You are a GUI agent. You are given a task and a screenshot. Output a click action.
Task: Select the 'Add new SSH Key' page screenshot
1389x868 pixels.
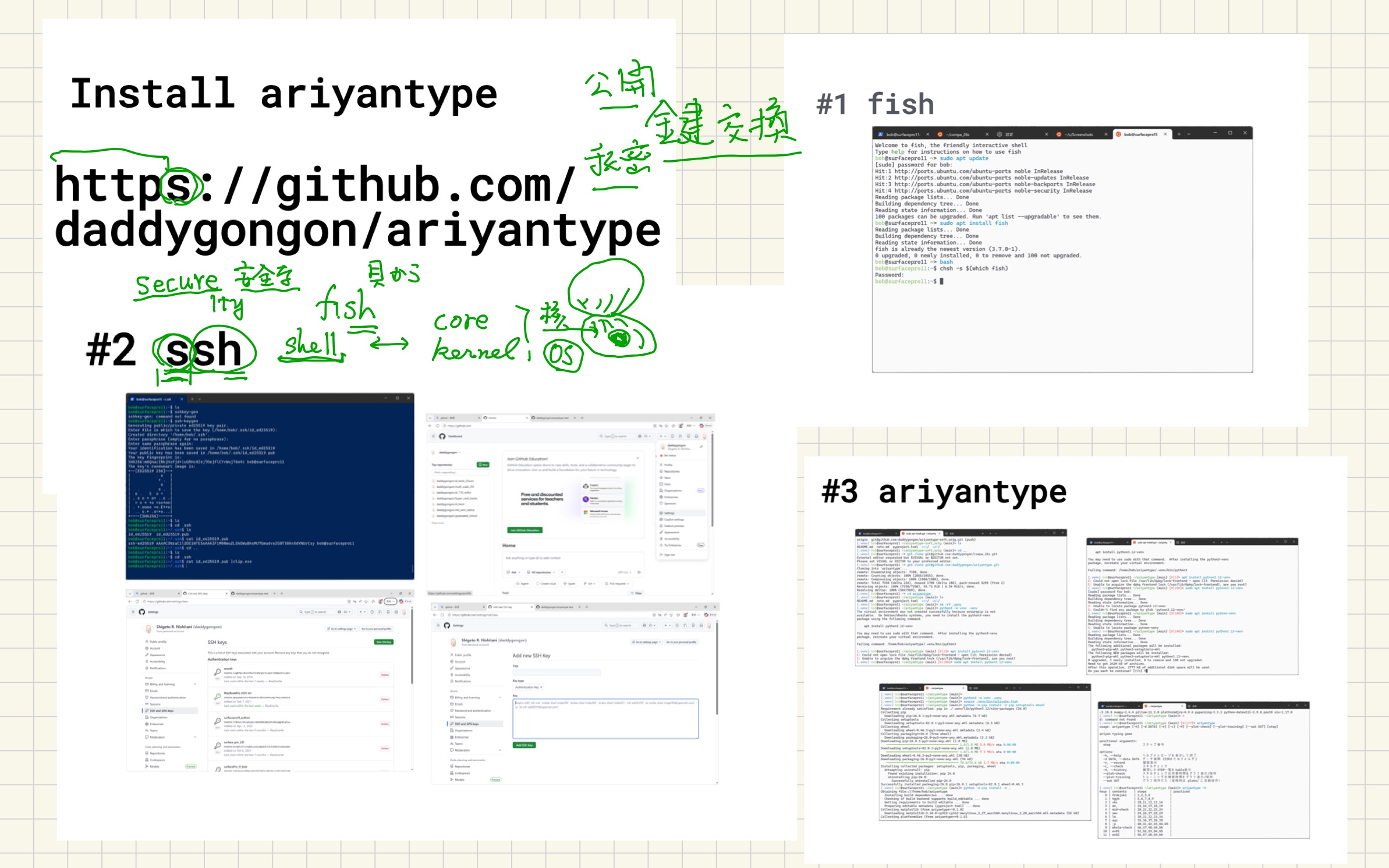click(x=575, y=693)
